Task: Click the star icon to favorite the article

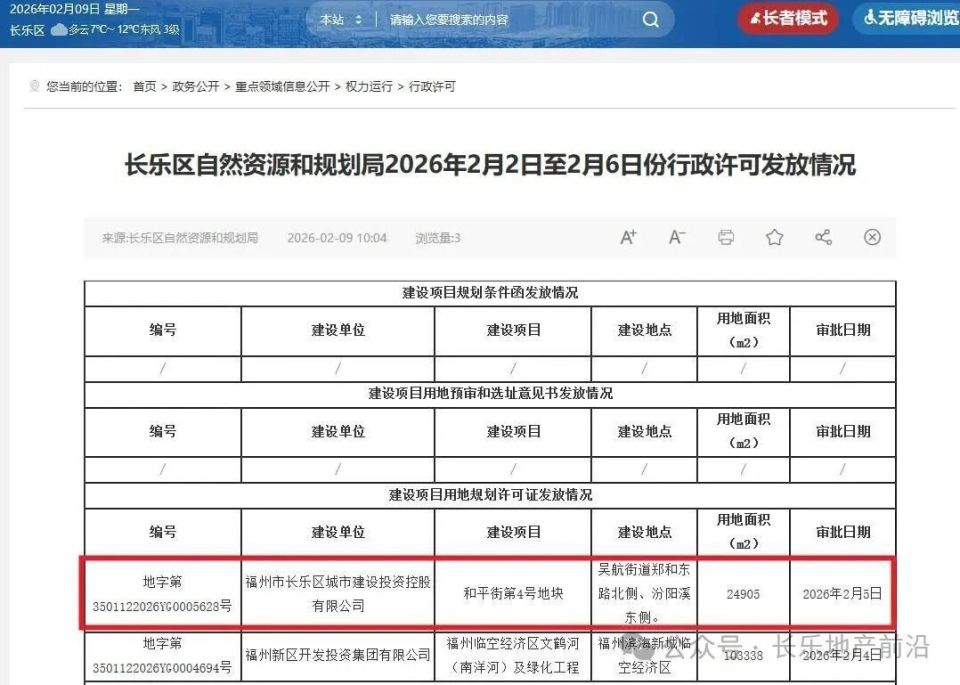Action: 774,236
